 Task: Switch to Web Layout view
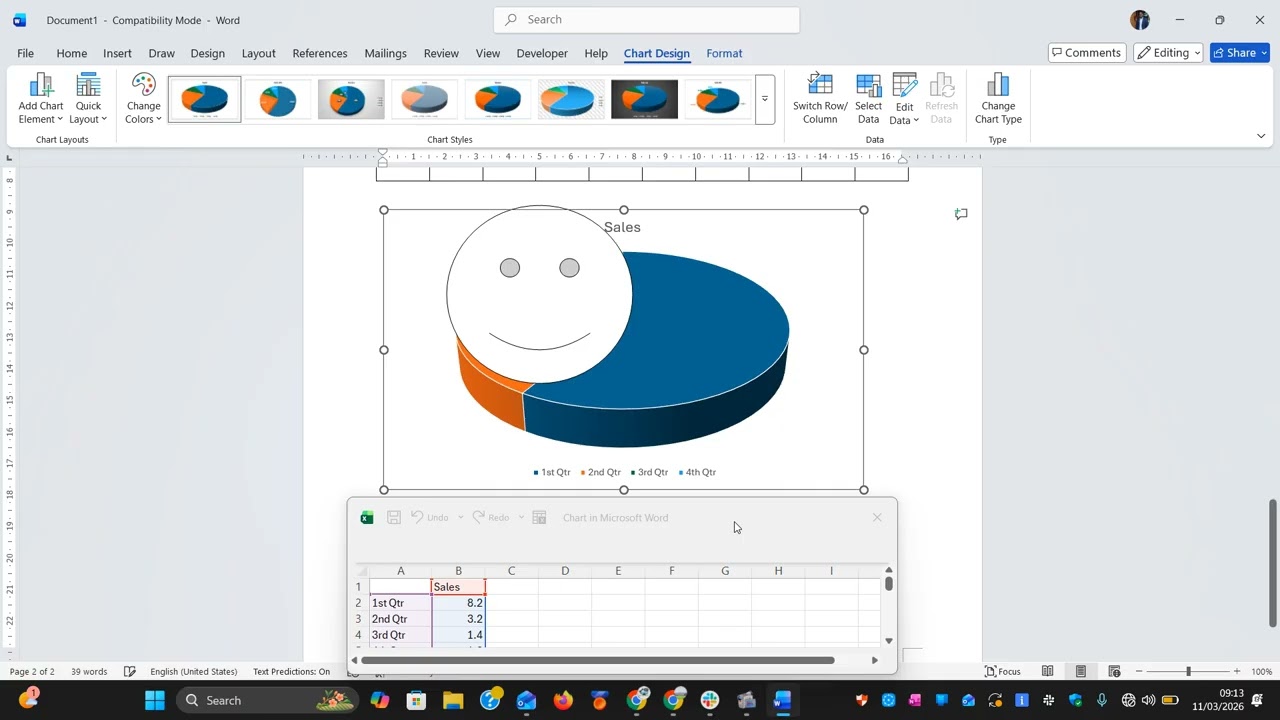[x=1114, y=672]
